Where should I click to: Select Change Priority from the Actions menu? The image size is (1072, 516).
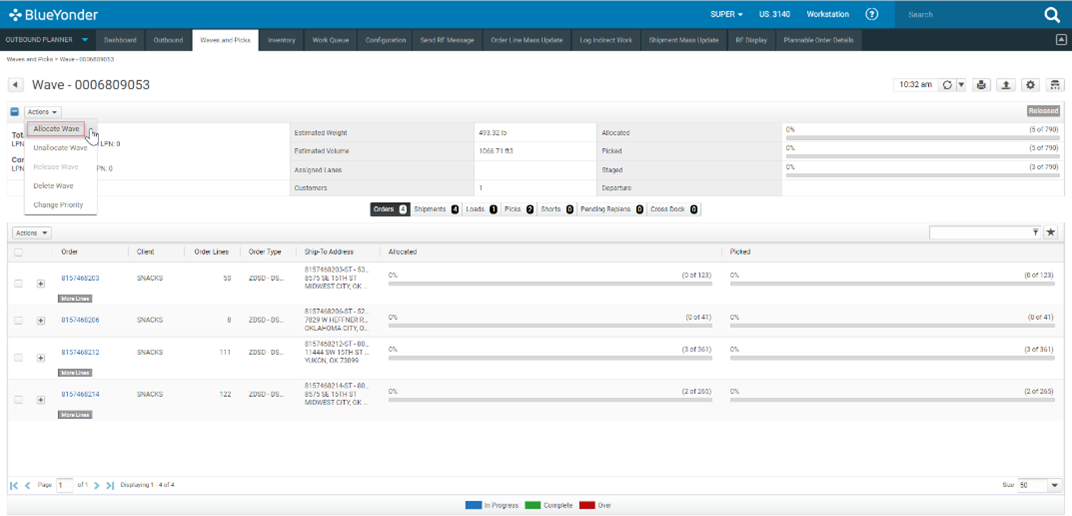point(58,205)
